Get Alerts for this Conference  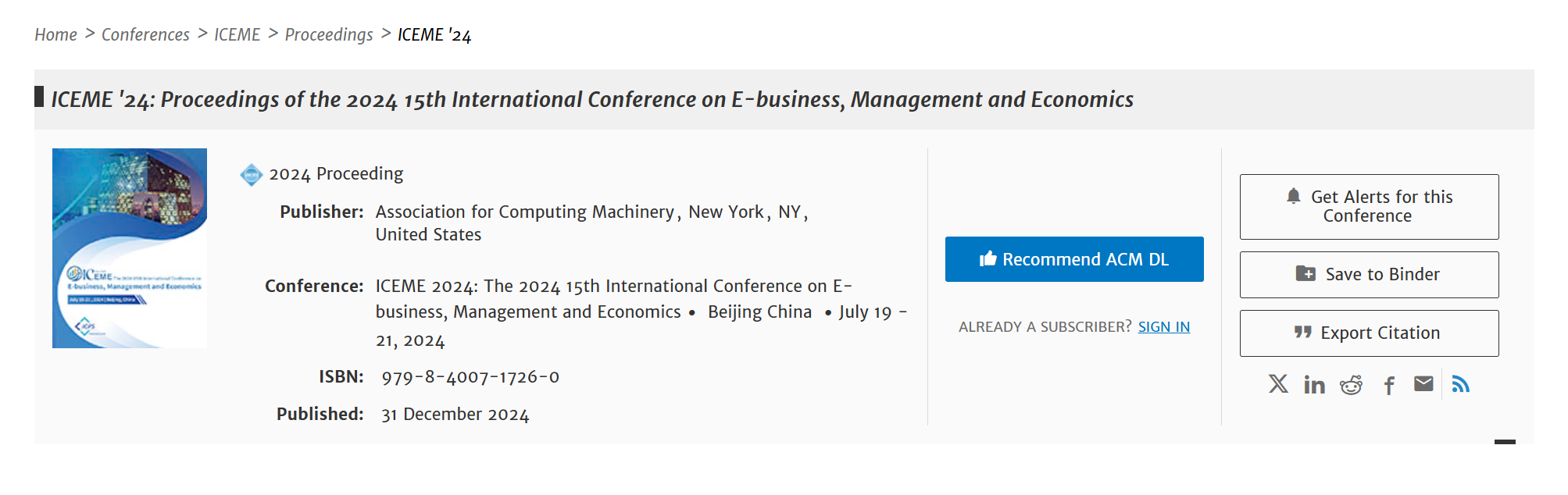(x=1369, y=207)
